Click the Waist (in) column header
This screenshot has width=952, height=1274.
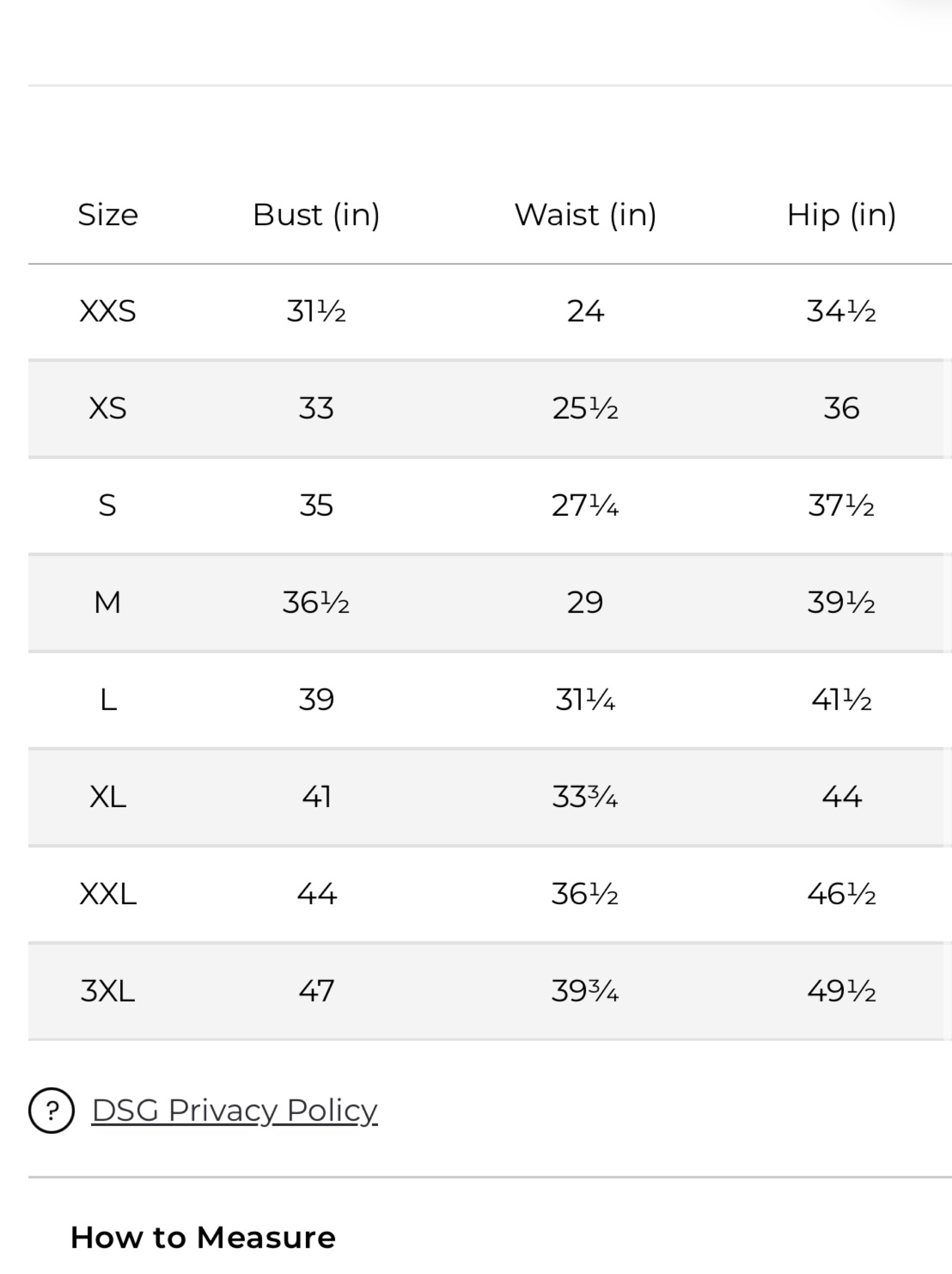[x=585, y=216]
